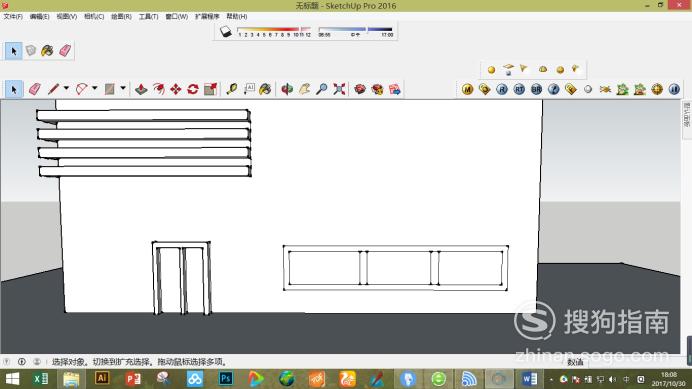The width and height of the screenshot is (692, 389).
Task: Adjust the shadow date month slider
Action: [x=274, y=30]
